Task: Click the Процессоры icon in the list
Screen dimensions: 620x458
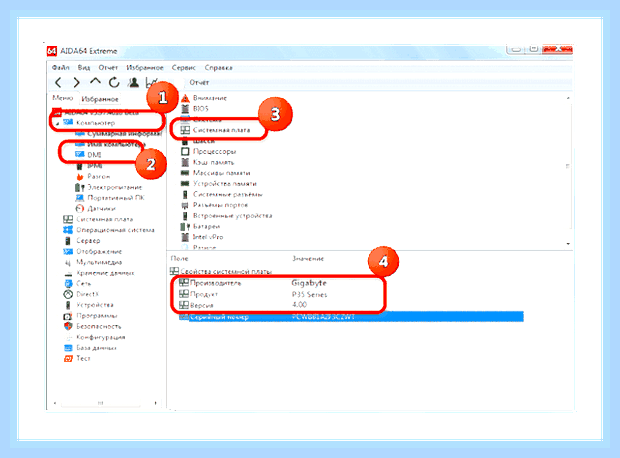Action: click(x=185, y=151)
